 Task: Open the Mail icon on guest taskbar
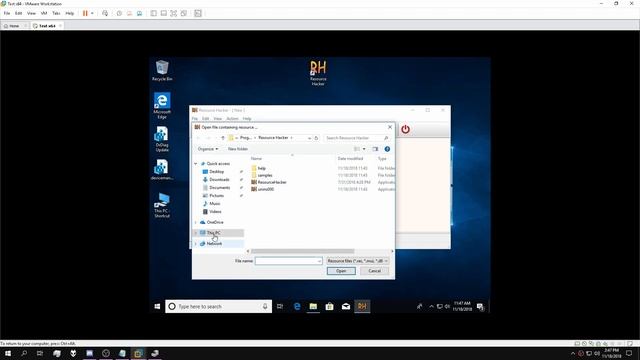coord(346,306)
